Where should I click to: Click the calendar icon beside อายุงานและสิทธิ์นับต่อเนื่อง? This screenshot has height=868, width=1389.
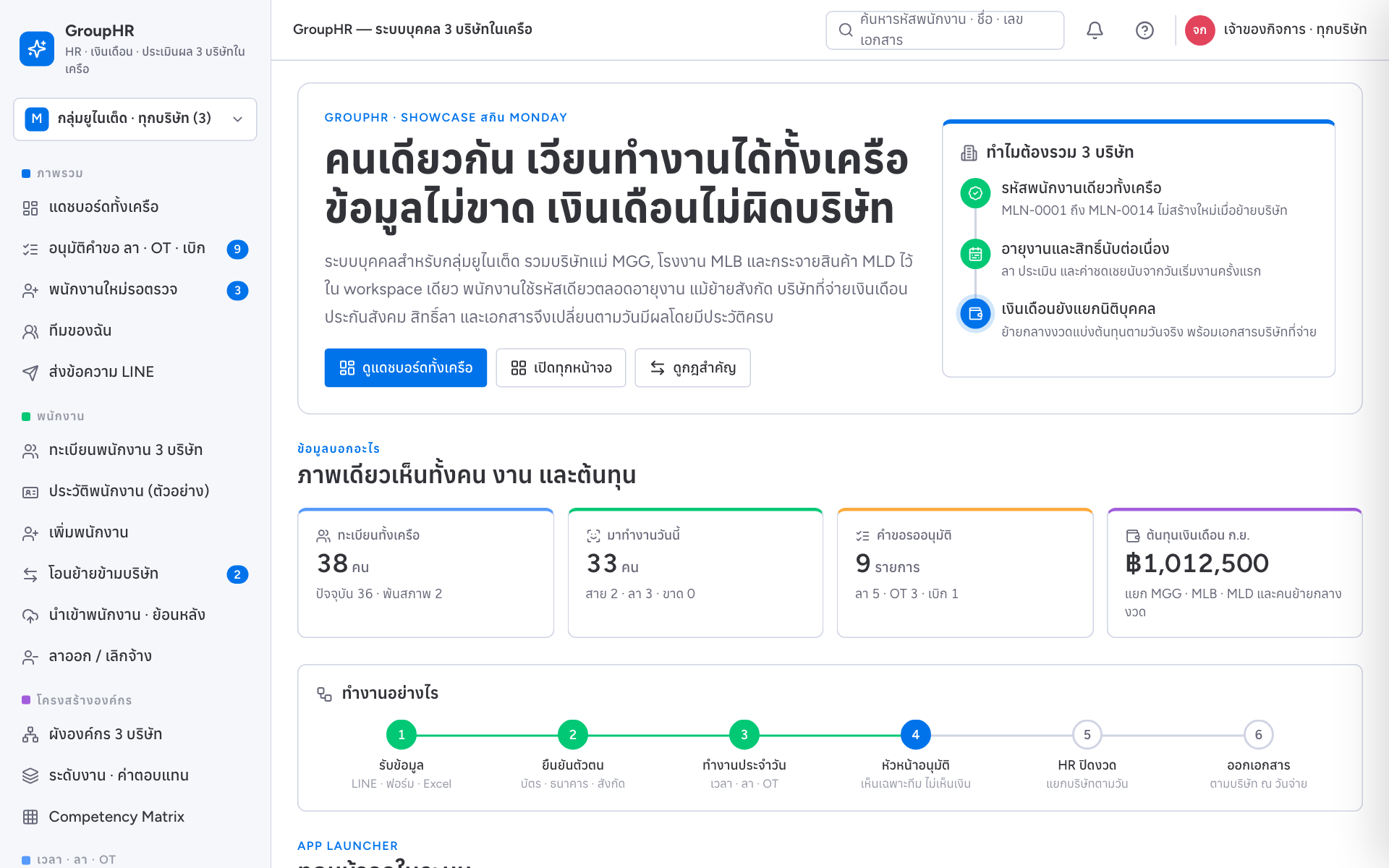(975, 254)
